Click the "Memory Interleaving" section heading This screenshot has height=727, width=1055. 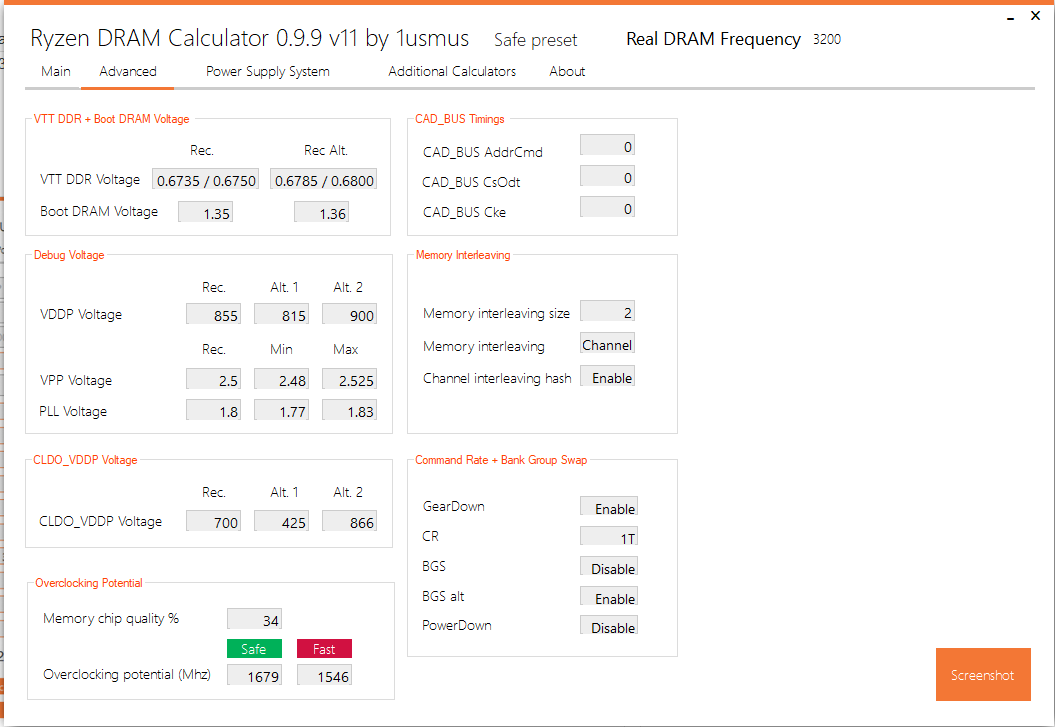(463, 255)
